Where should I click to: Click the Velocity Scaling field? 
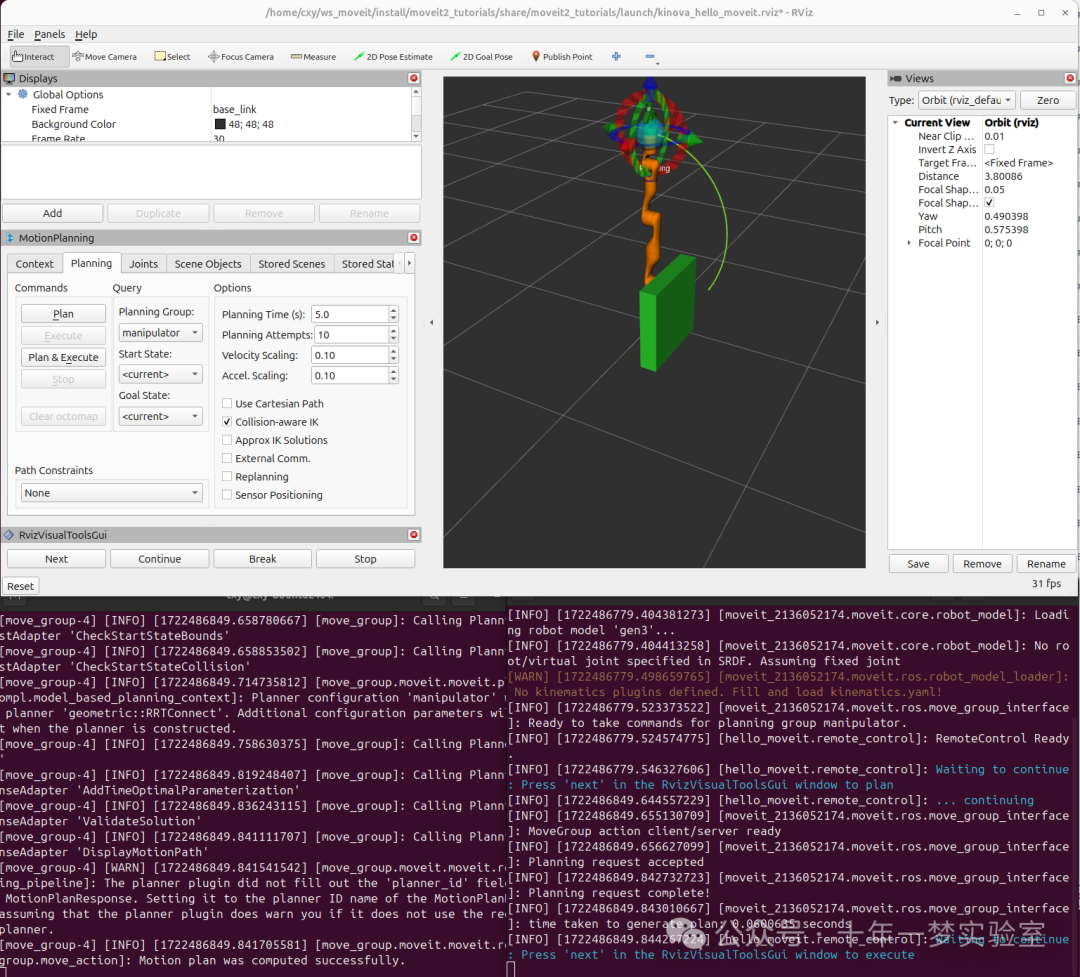350,355
